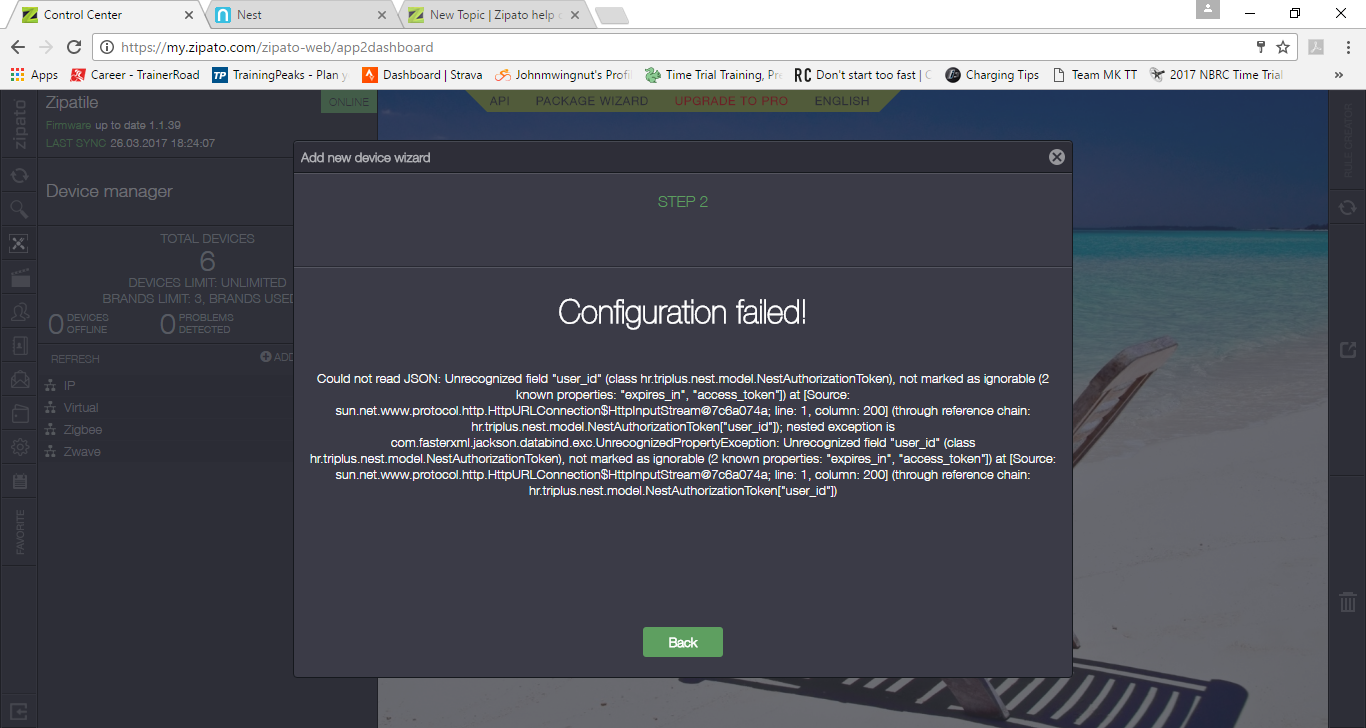Click the trash bin icon on right panel
Viewport: 1366px width, 728px height.
[x=1347, y=602]
